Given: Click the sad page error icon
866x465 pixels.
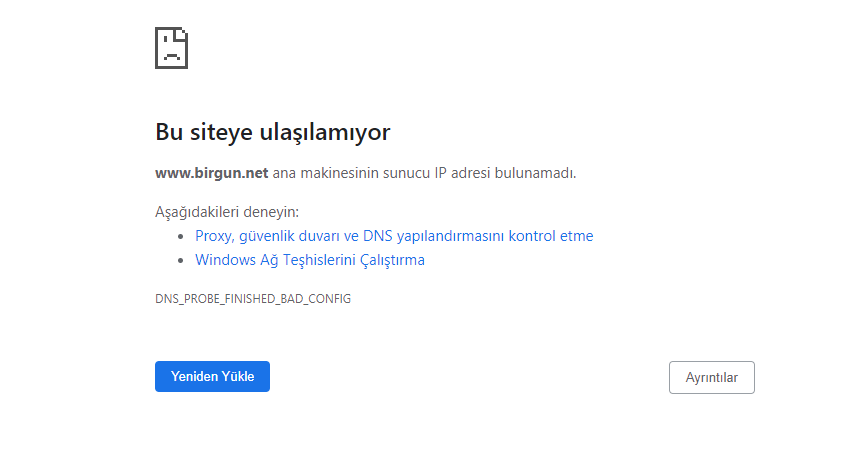Looking at the screenshot, I should 171,48.
